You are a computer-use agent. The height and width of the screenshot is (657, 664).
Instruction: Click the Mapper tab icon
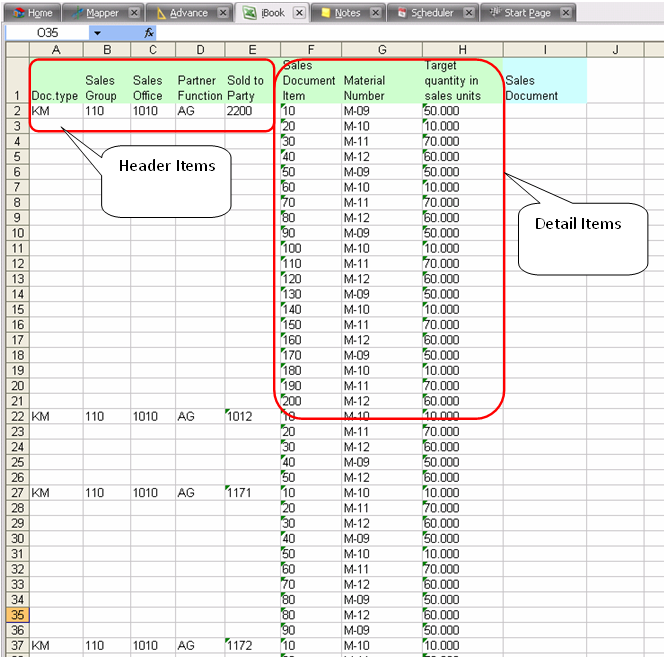point(78,13)
